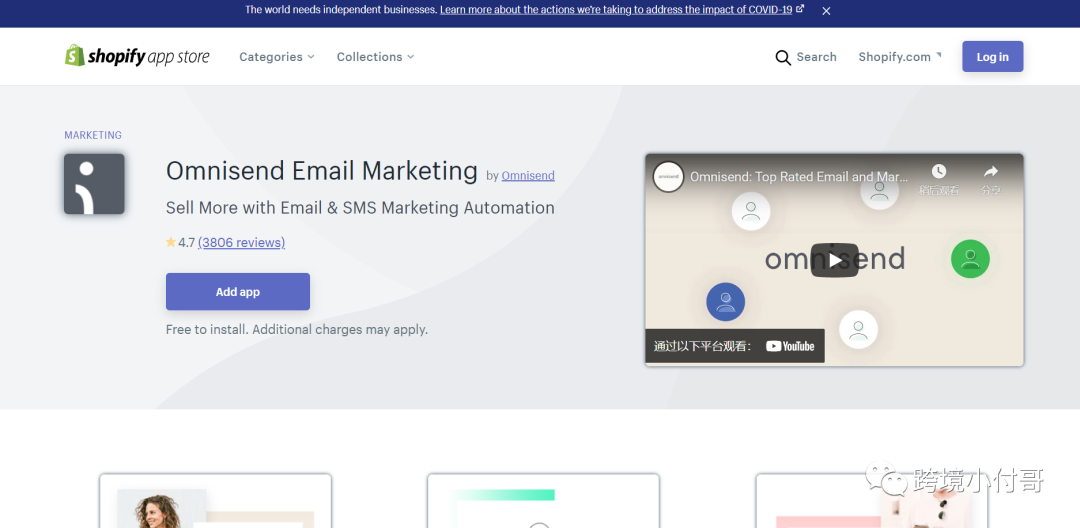Click the video Share arrow icon
1080x528 pixels.
tap(990, 171)
